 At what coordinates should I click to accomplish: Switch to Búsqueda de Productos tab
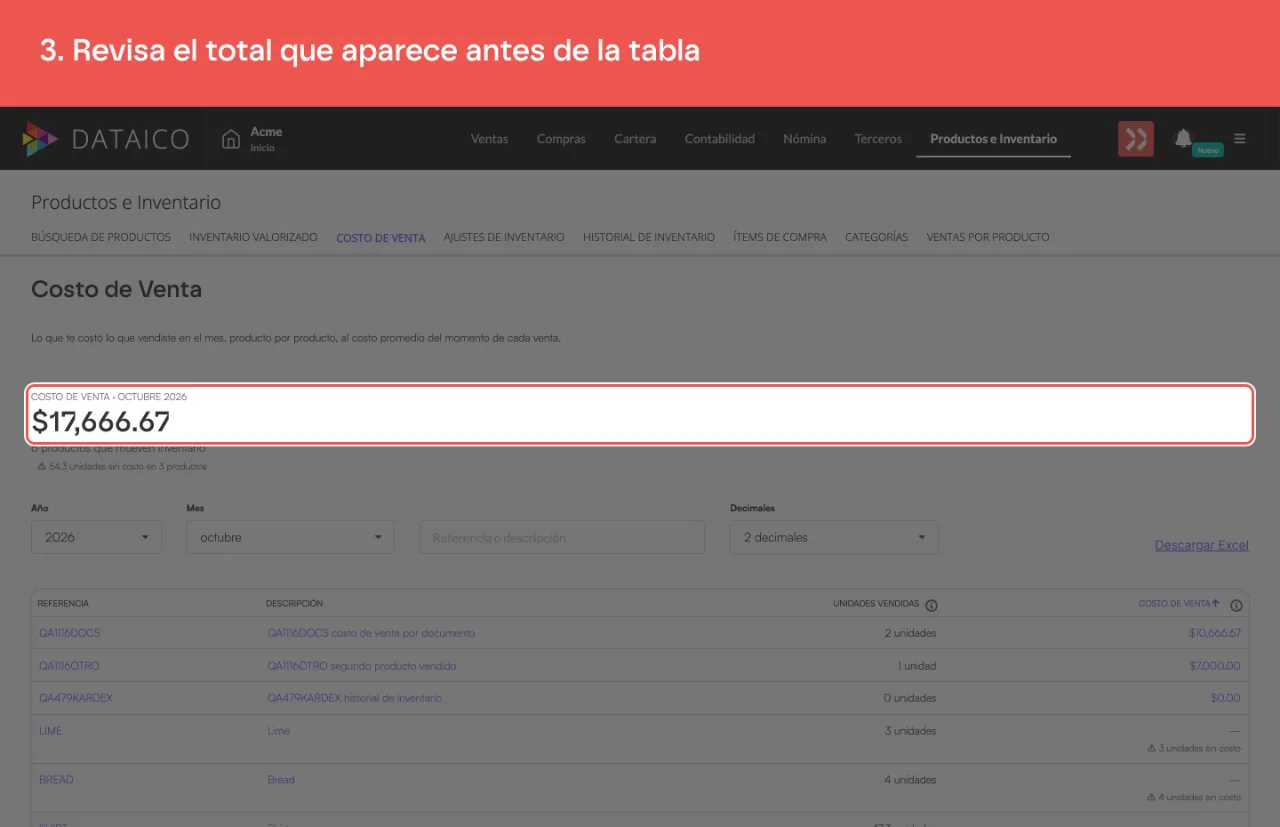101,237
